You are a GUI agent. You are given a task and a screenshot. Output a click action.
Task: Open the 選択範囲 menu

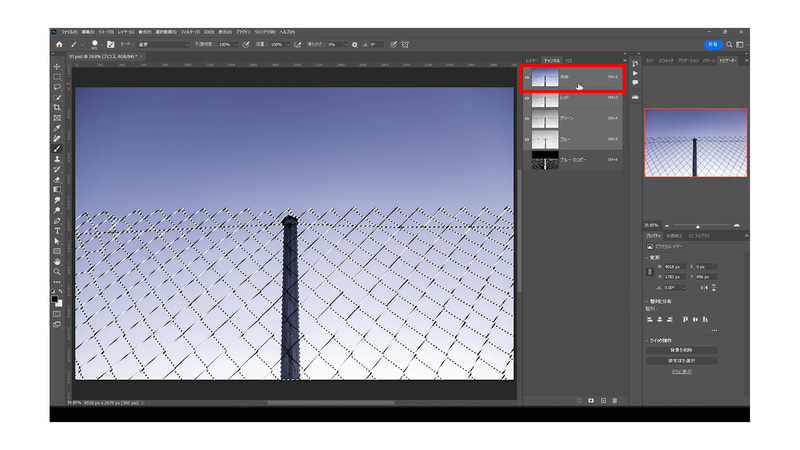(166, 32)
